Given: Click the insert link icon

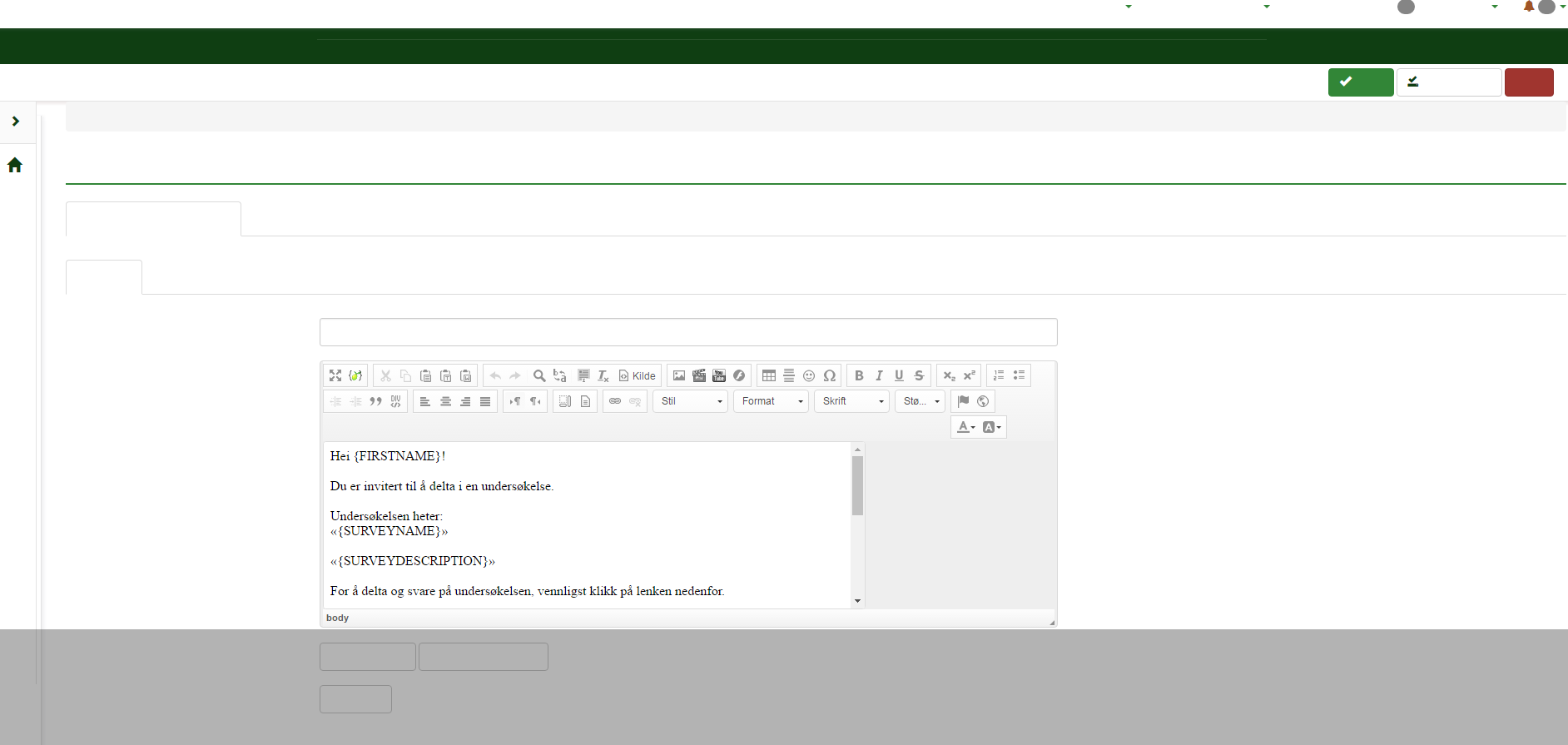Looking at the screenshot, I should [x=615, y=401].
